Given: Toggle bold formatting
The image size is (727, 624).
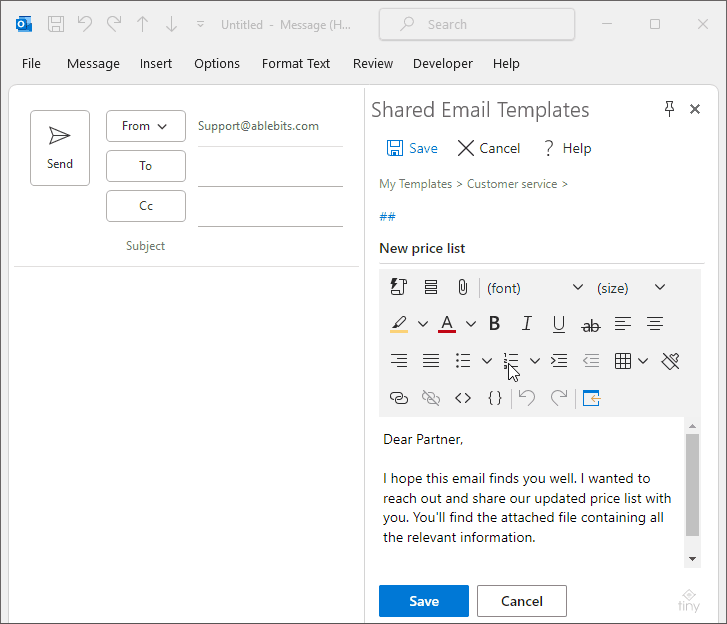Looking at the screenshot, I should [x=494, y=324].
